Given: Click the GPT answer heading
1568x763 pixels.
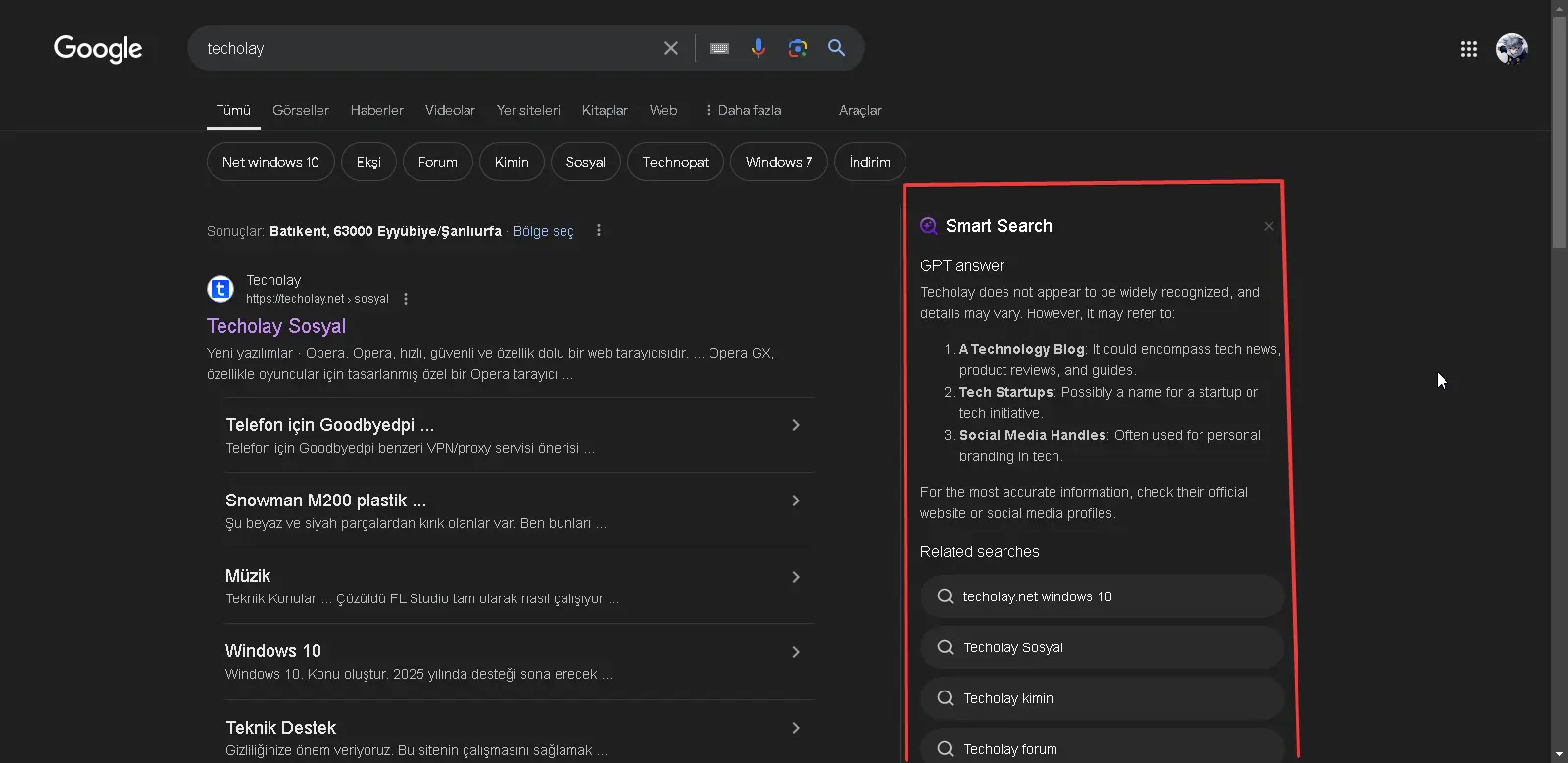Looking at the screenshot, I should (962, 265).
